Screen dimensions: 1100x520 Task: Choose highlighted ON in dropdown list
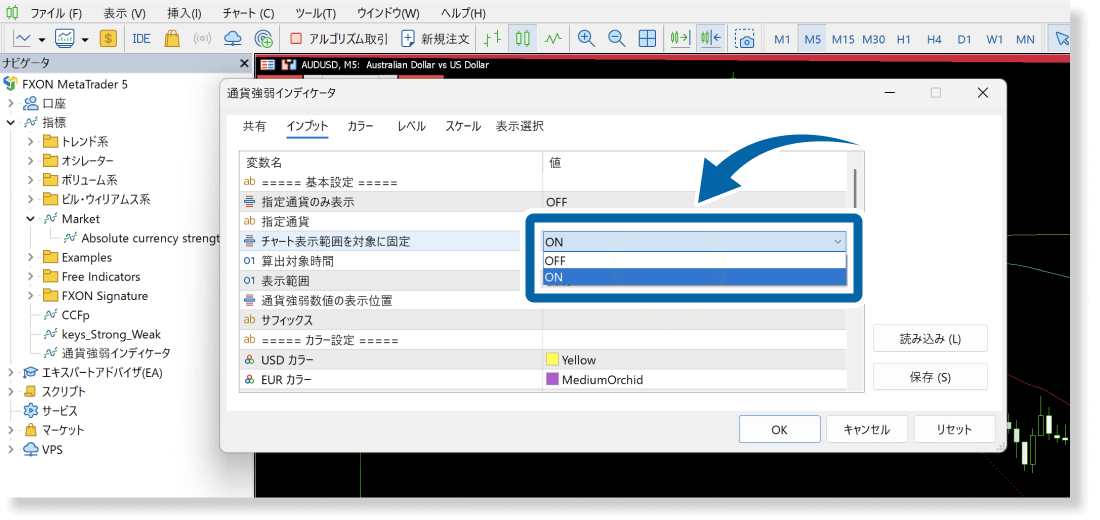pos(695,277)
